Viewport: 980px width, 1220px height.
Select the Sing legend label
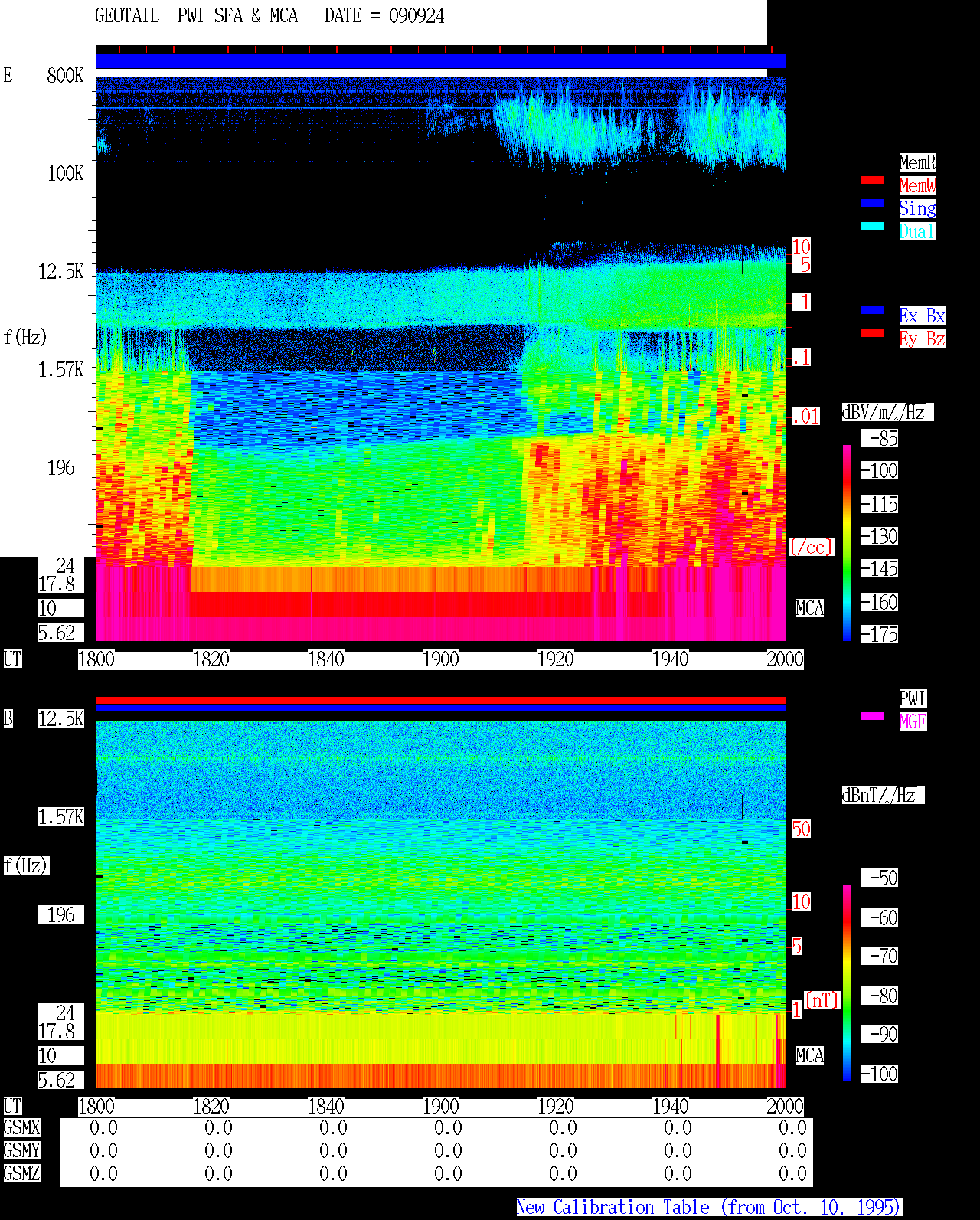pos(917,208)
